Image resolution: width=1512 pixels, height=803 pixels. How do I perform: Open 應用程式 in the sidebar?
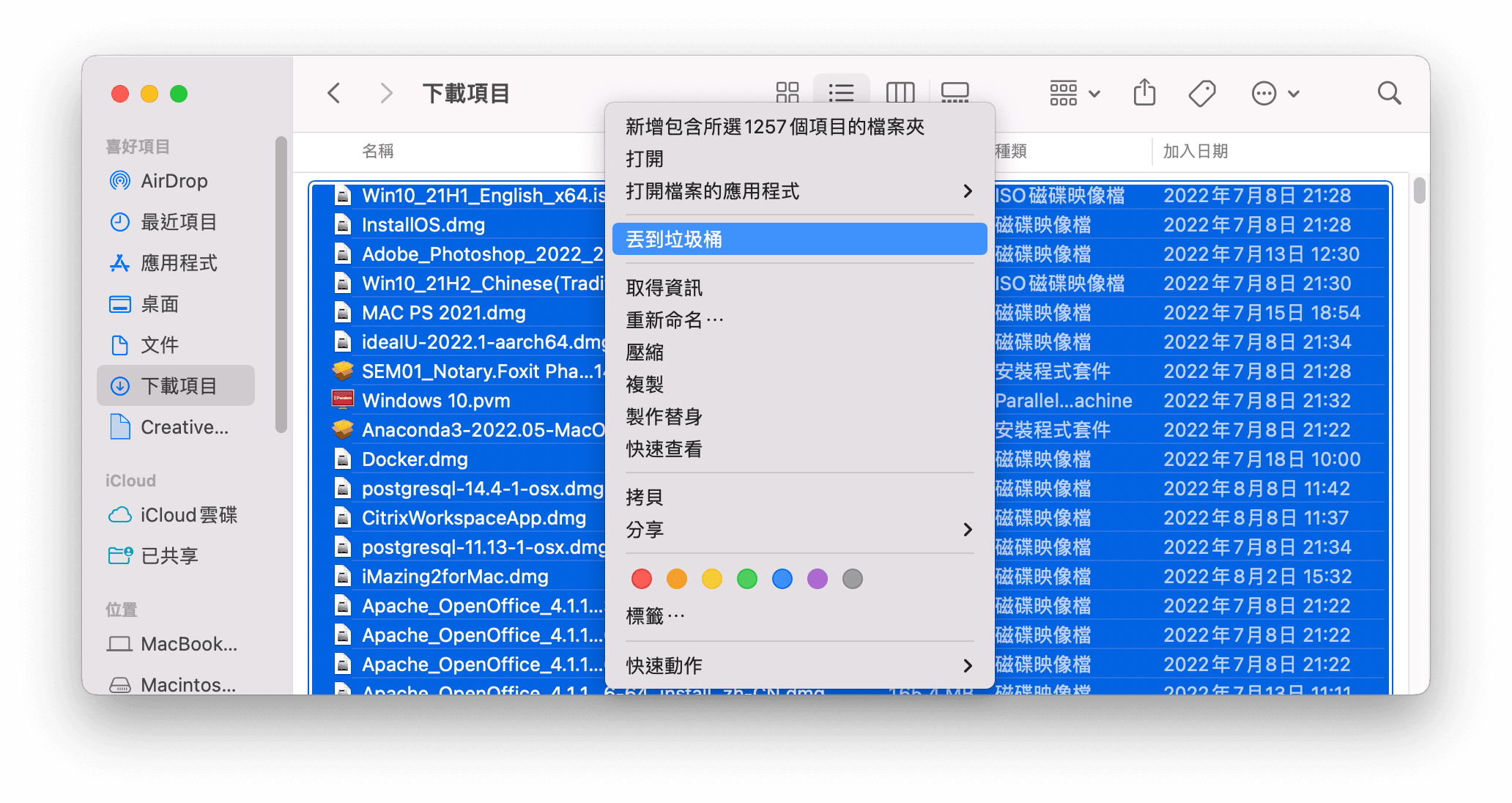point(176,263)
